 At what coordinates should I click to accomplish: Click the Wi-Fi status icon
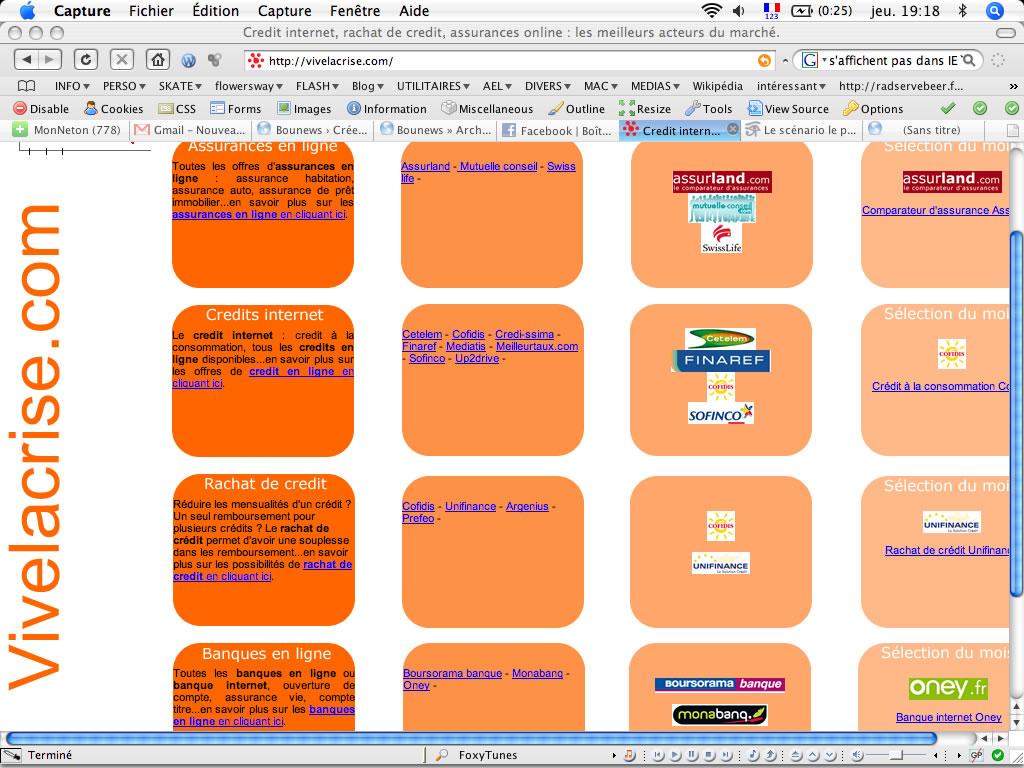(712, 10)
